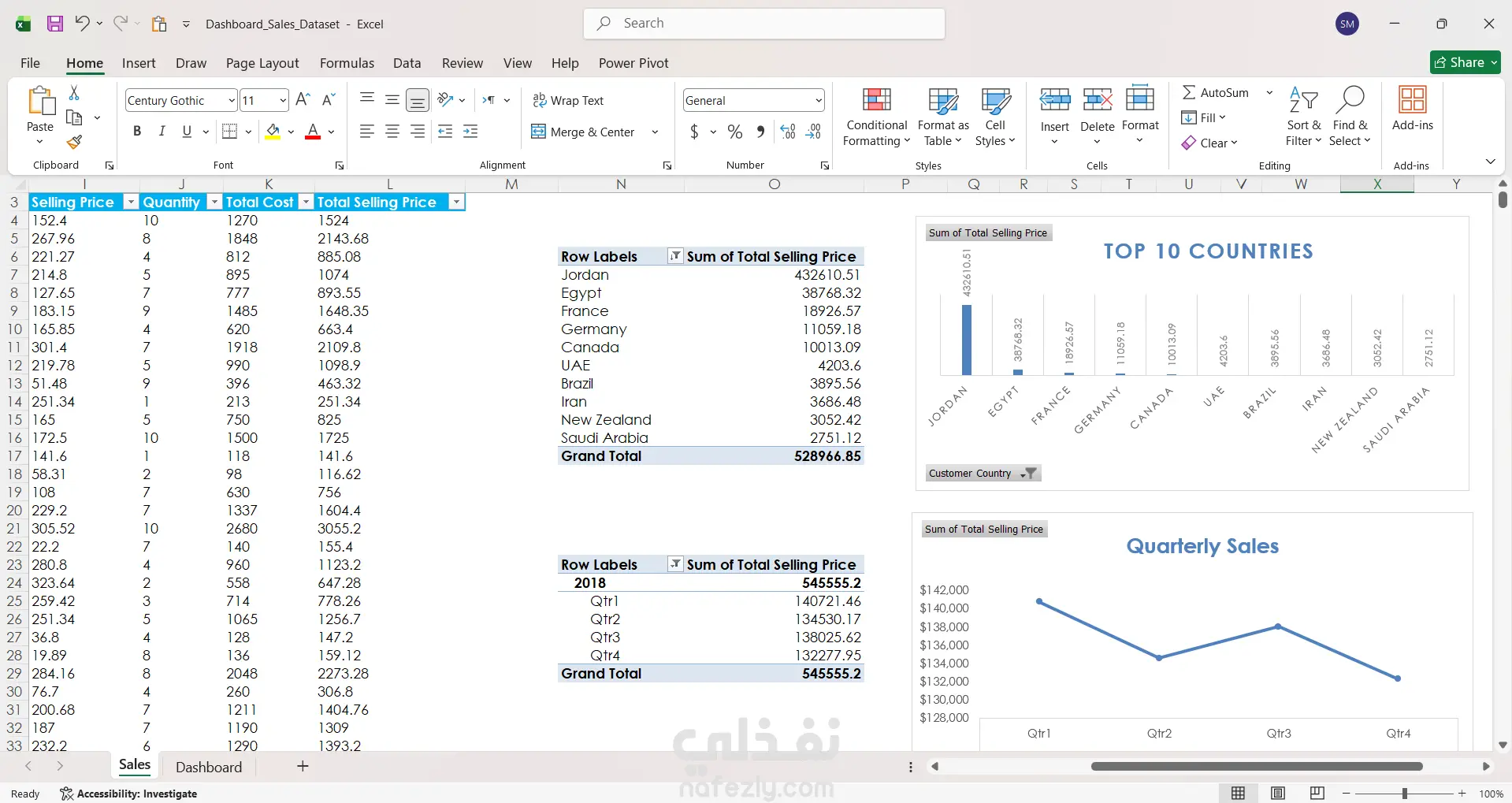Toggle align left for cell text

(367, 132)
